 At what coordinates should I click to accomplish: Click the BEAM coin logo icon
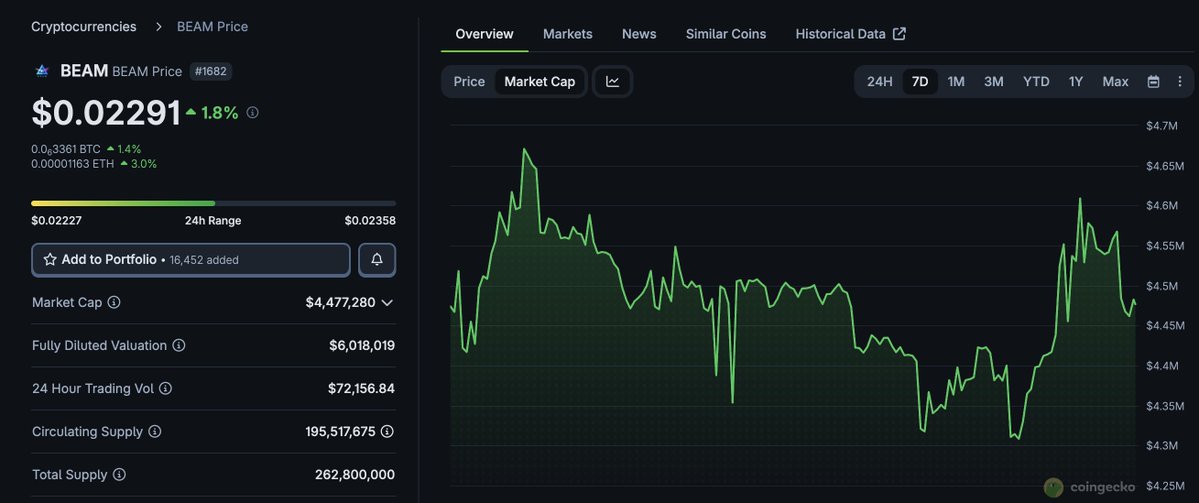[x=41, y=71]
